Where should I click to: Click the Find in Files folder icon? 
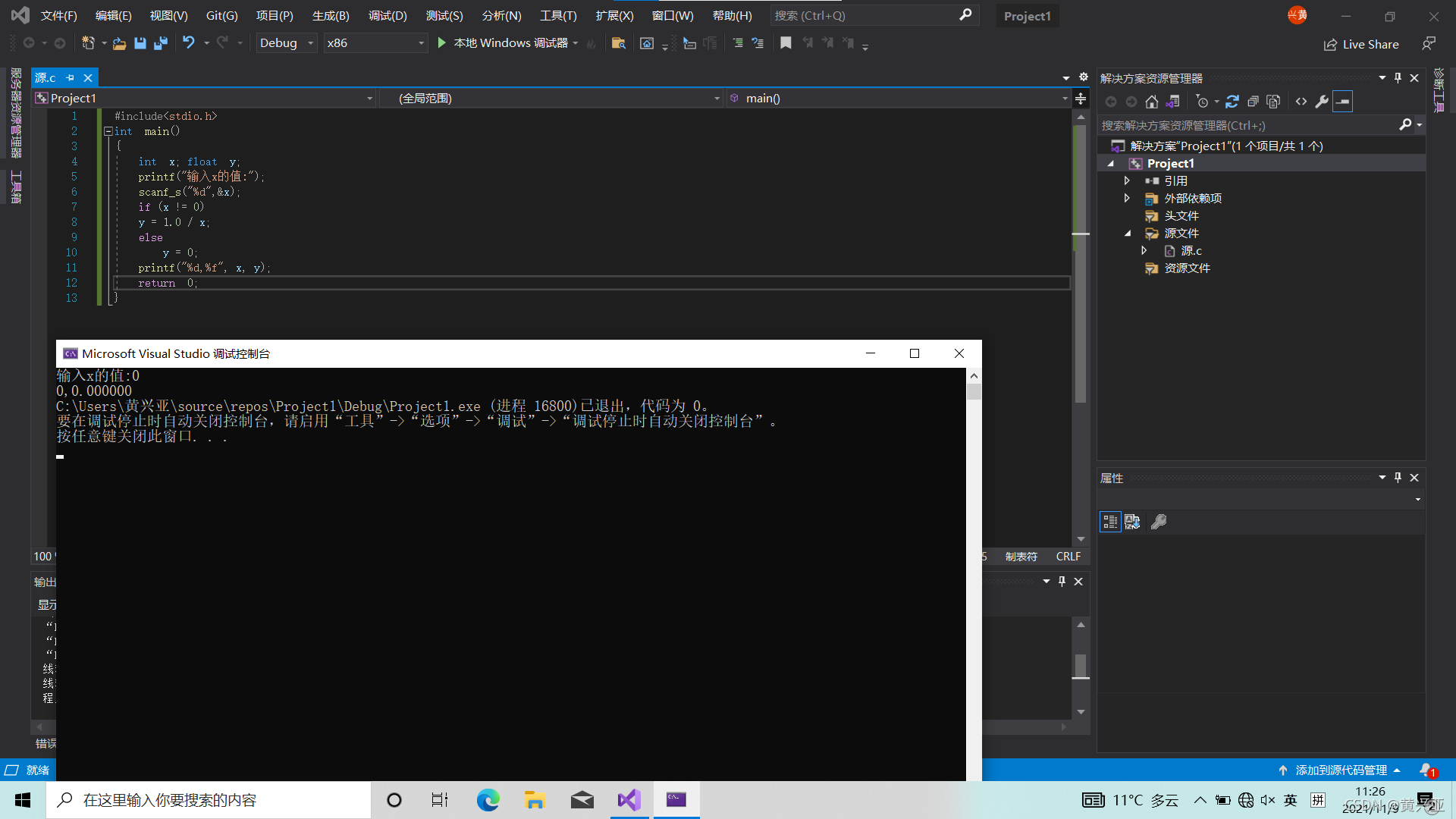pos(618,43)
